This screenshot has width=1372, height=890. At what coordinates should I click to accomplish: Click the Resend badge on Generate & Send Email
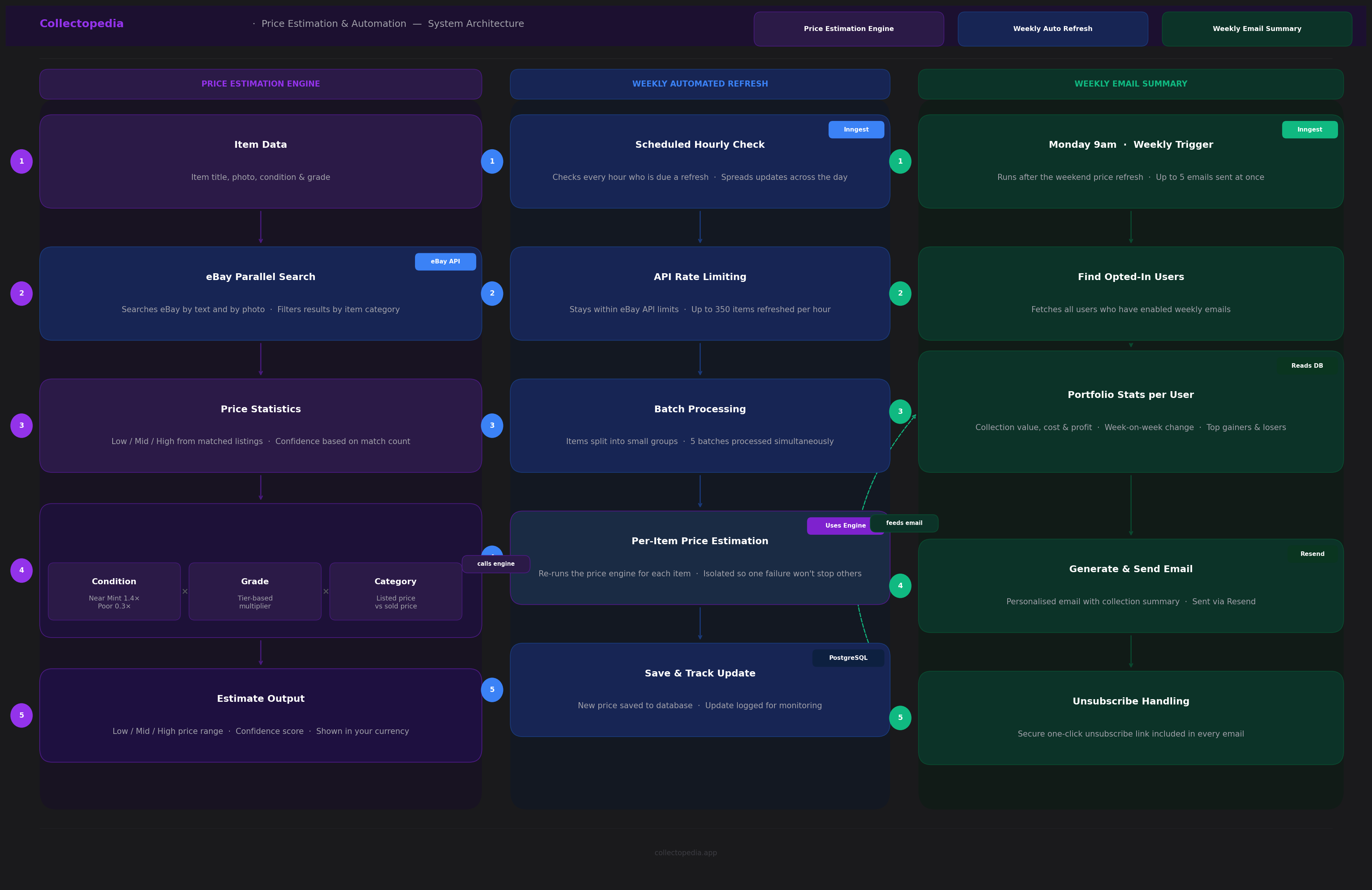pos(1313,553)
